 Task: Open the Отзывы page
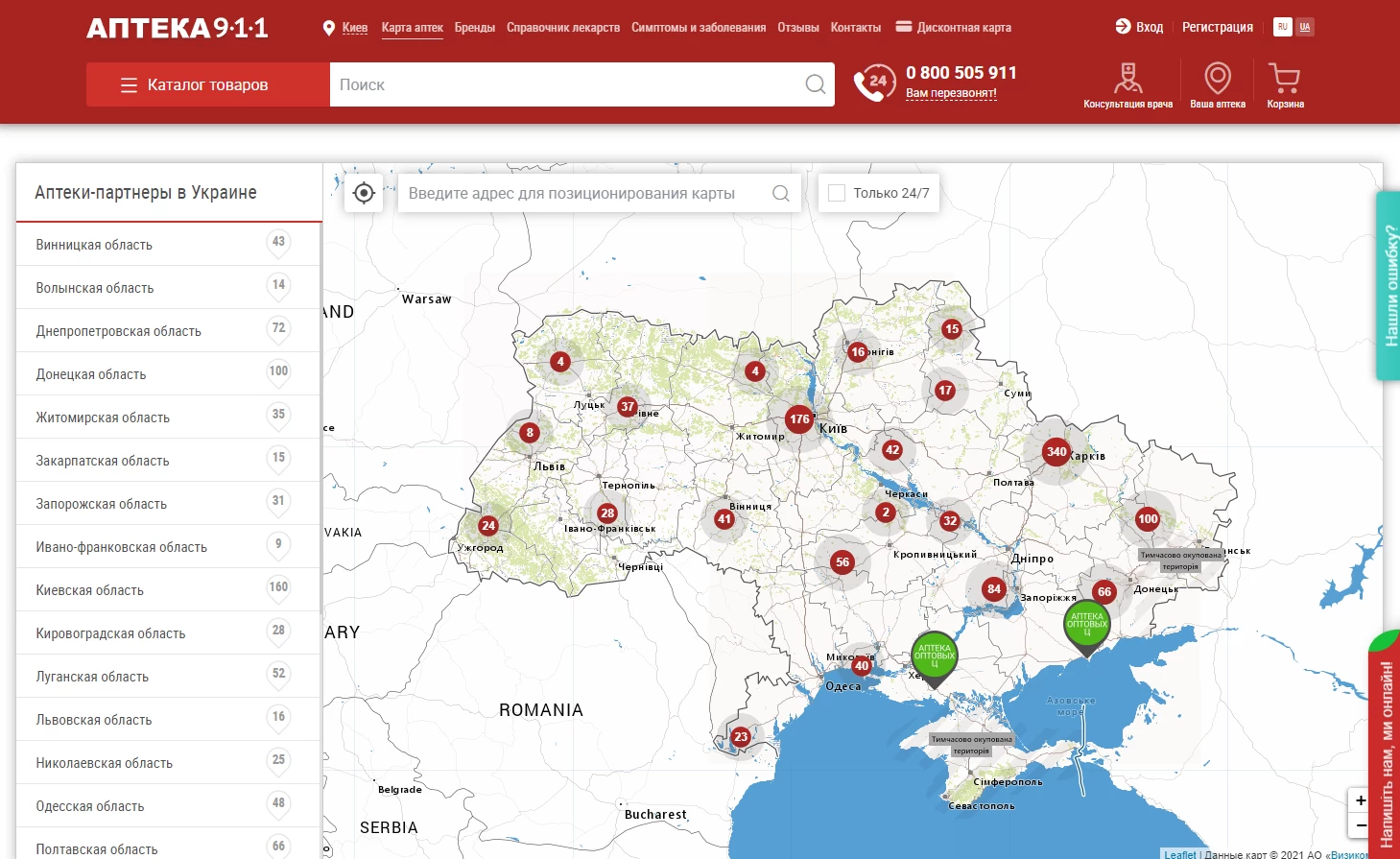(x=798, y=28)
